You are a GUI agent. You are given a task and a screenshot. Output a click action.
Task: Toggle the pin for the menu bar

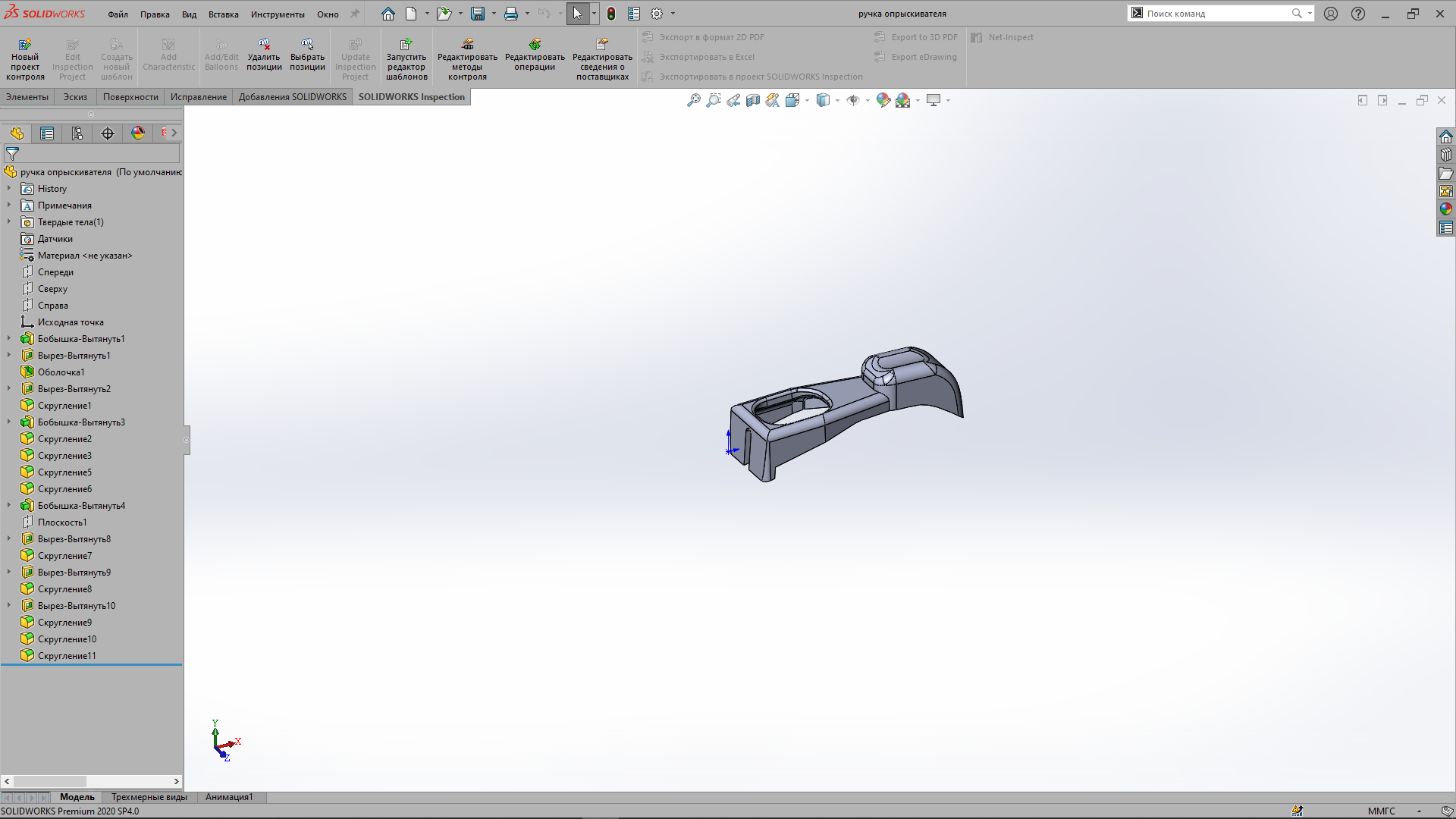click(x=354, y=14)
